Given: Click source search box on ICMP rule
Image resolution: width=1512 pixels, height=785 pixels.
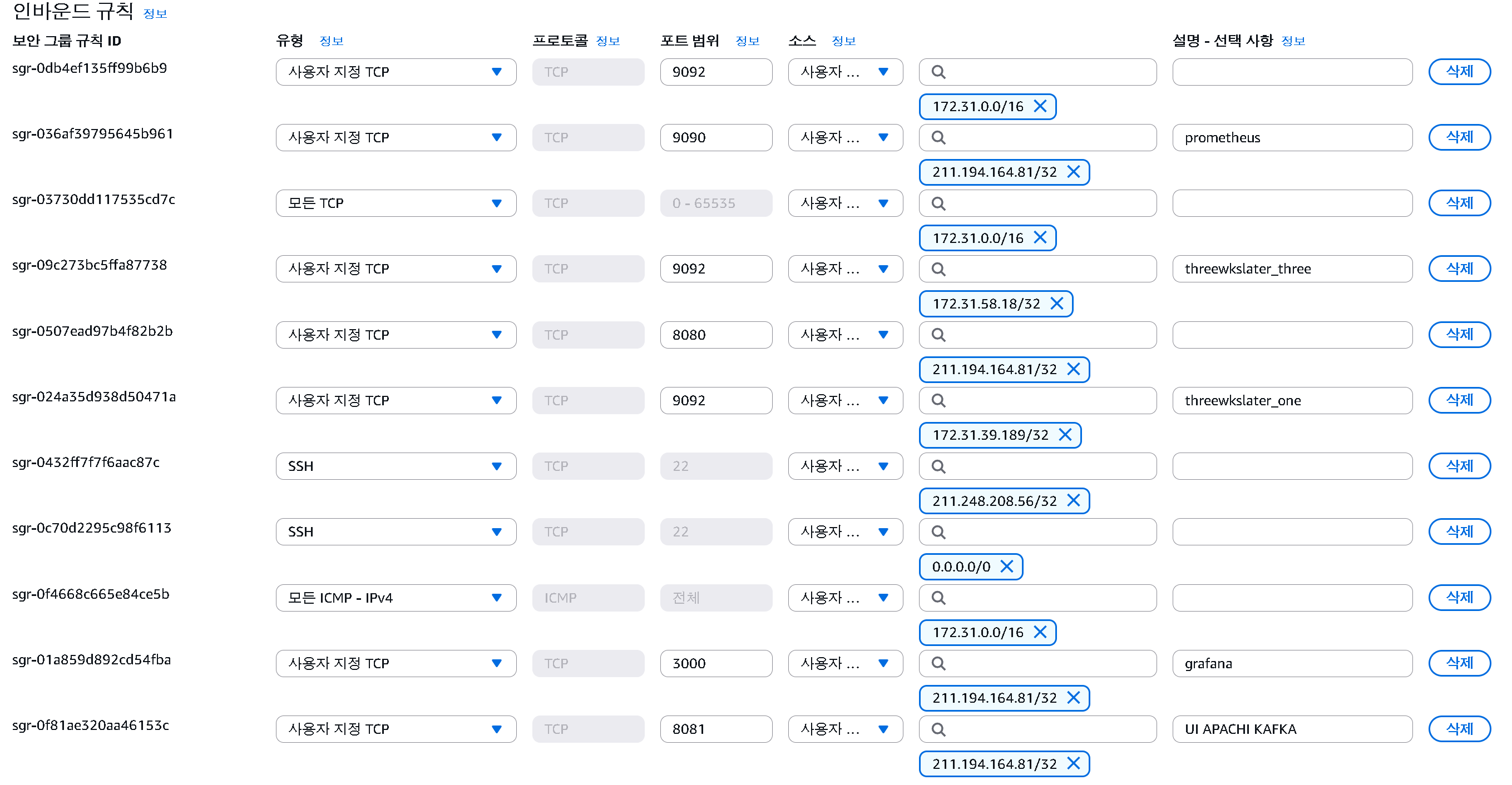Looking at the screenshot, I should (x=1037, y=597).
